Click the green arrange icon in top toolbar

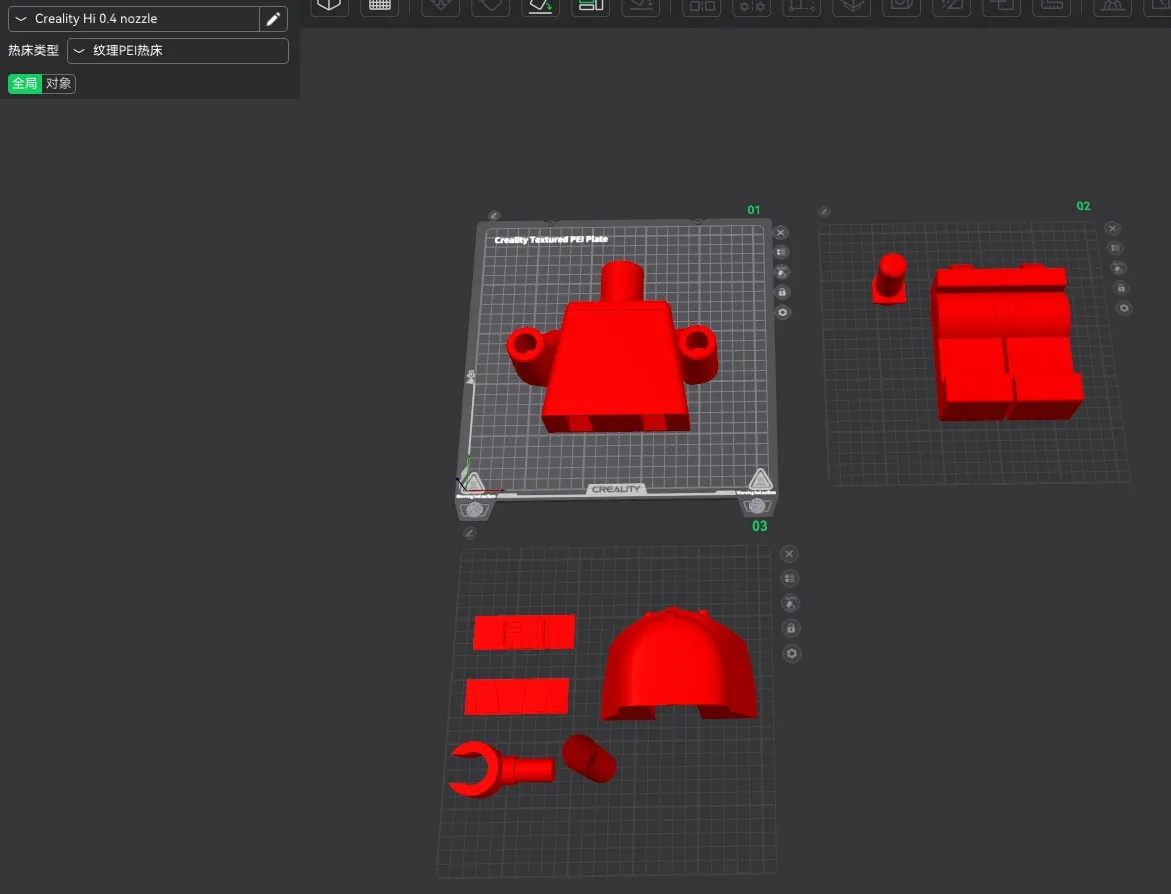coord(591,6)
